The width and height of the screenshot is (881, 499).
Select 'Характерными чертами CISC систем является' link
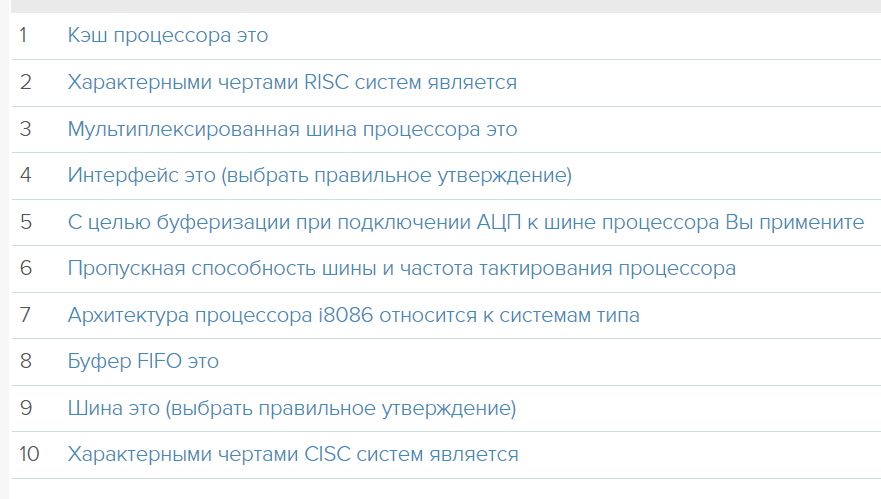point(293,454)
